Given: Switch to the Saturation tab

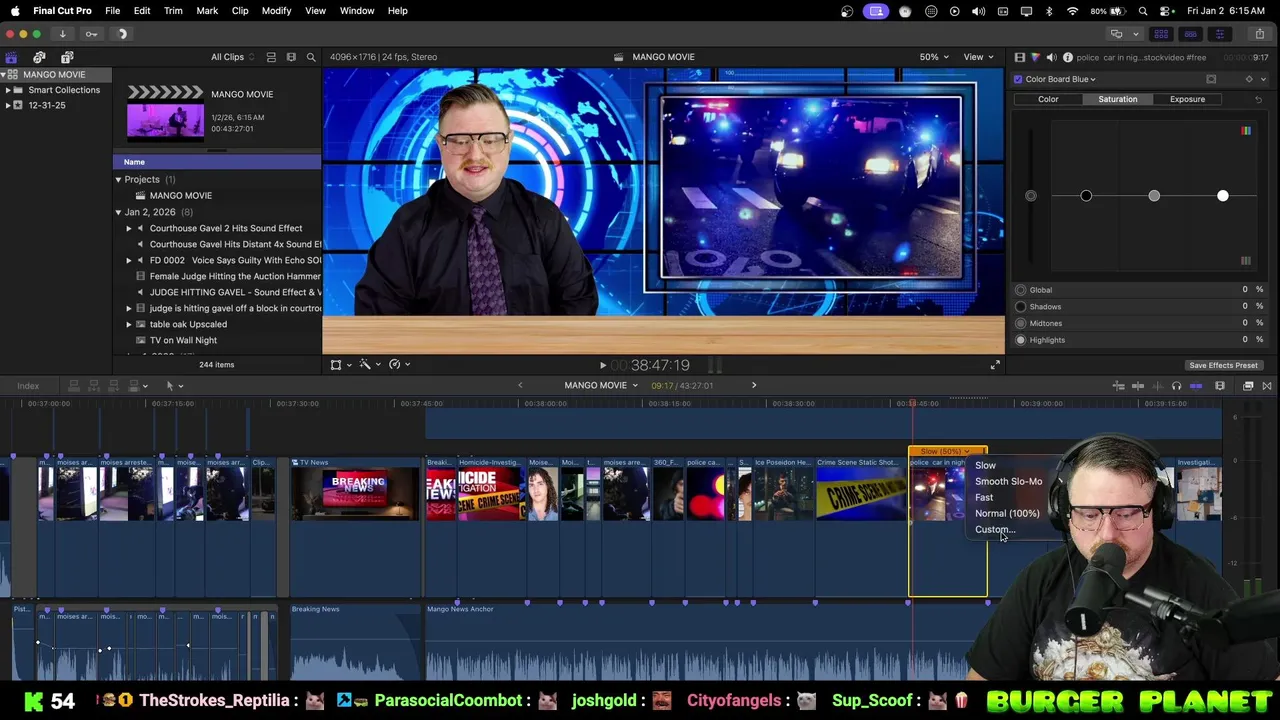Looking at the screenshot, I should [x=1117, y=99].
